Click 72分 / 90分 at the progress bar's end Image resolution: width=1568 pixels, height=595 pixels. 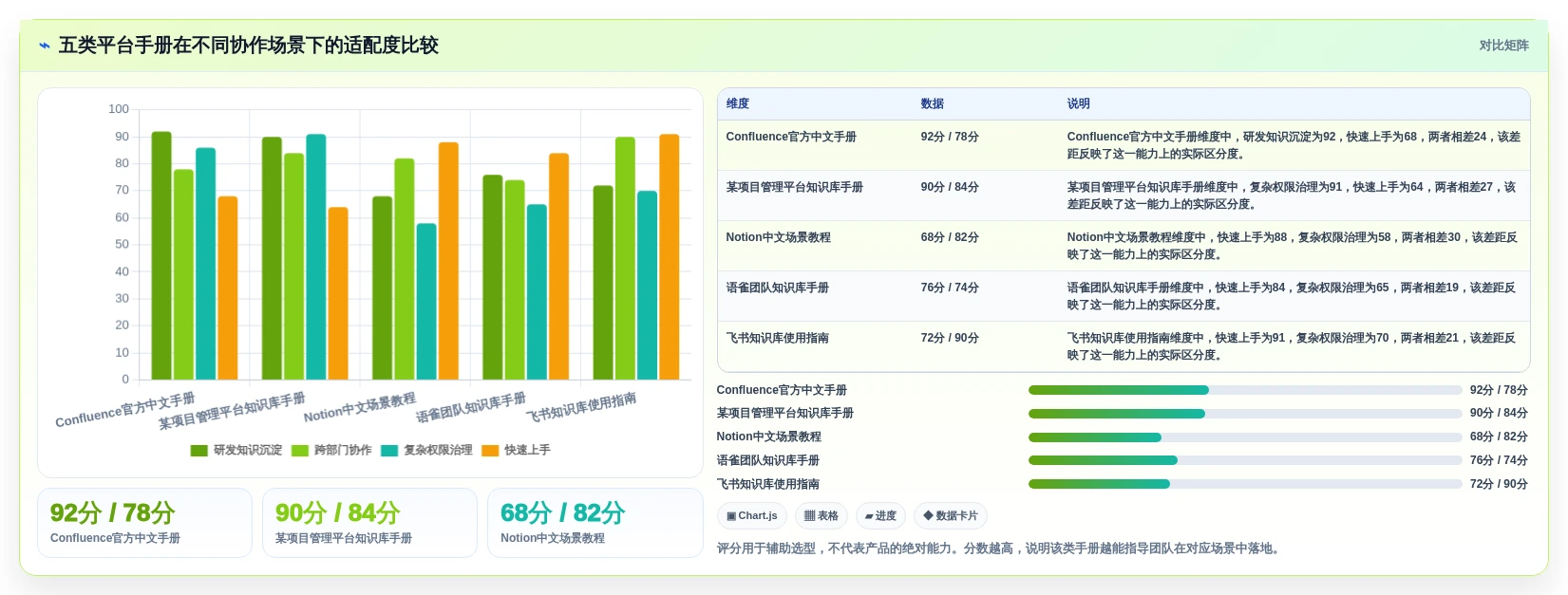coord(1499,484)
